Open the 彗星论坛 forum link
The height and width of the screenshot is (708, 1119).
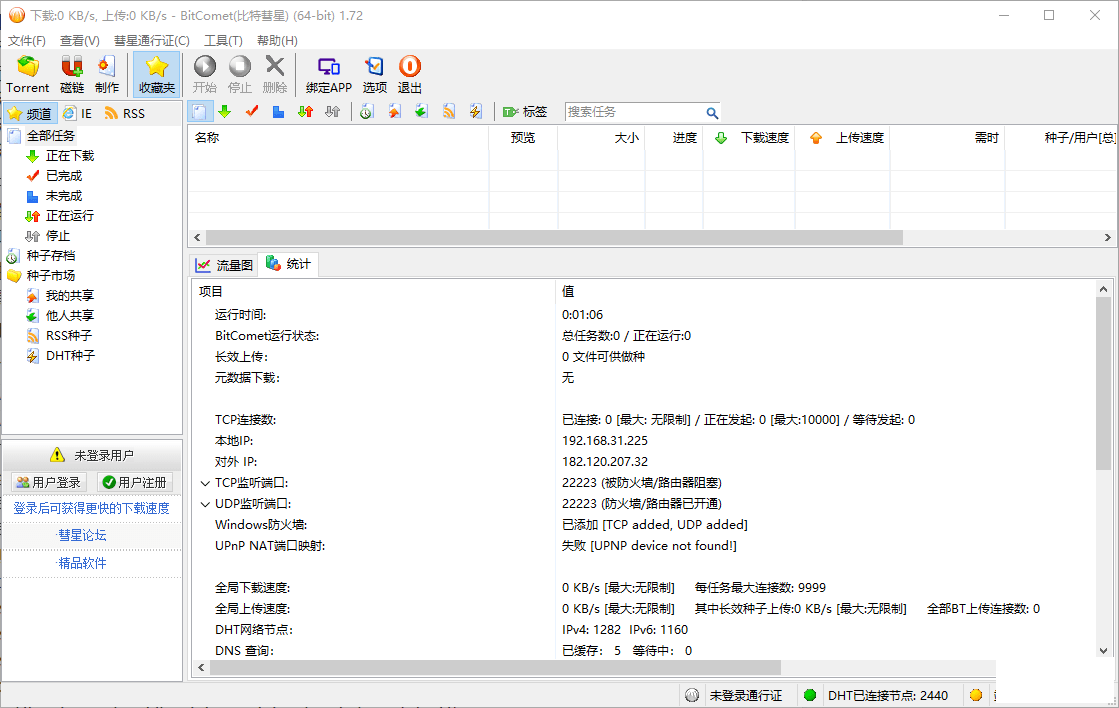coord(82,535)
